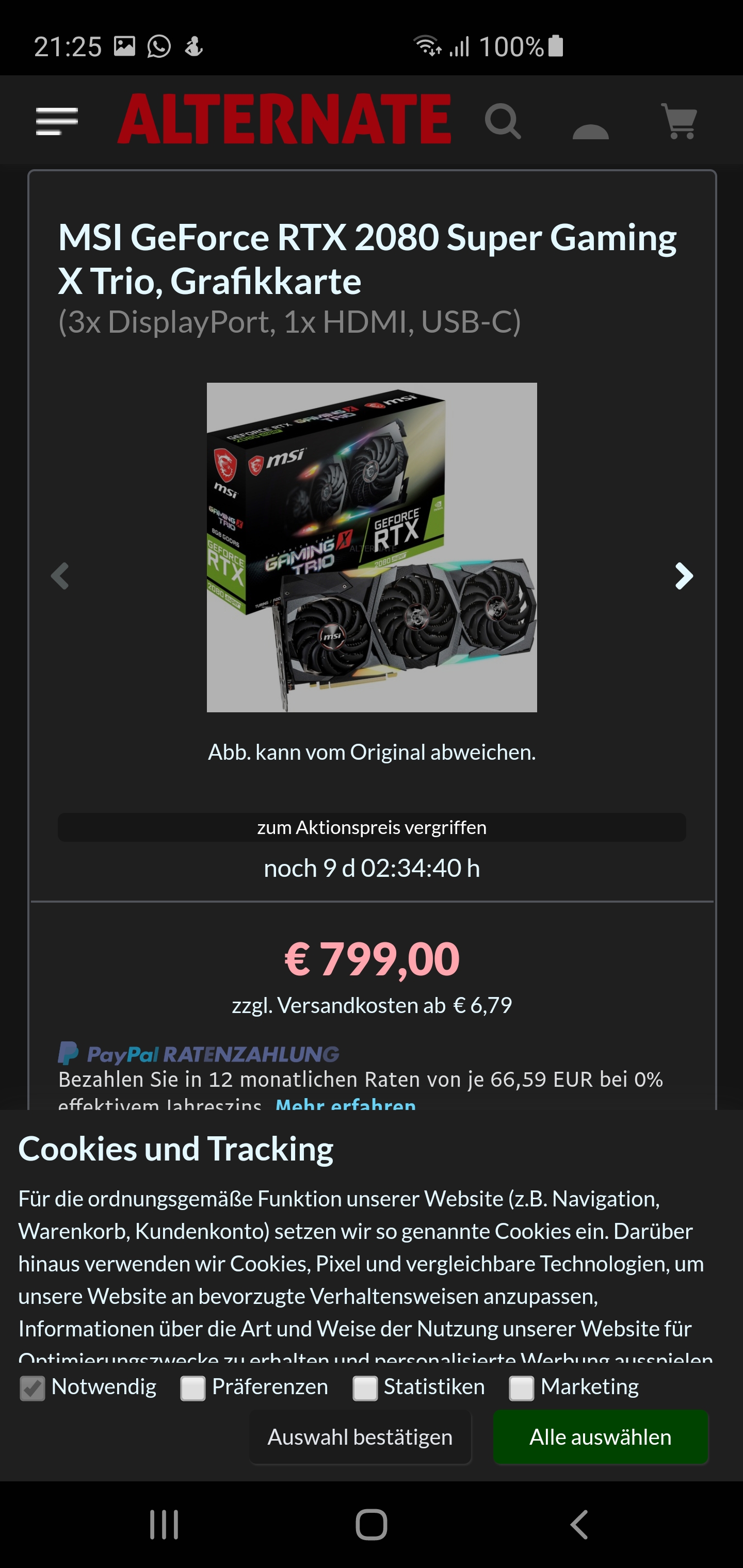
Task: Accept all cookies with Alle auswählen
Action: pos(601,1437)
